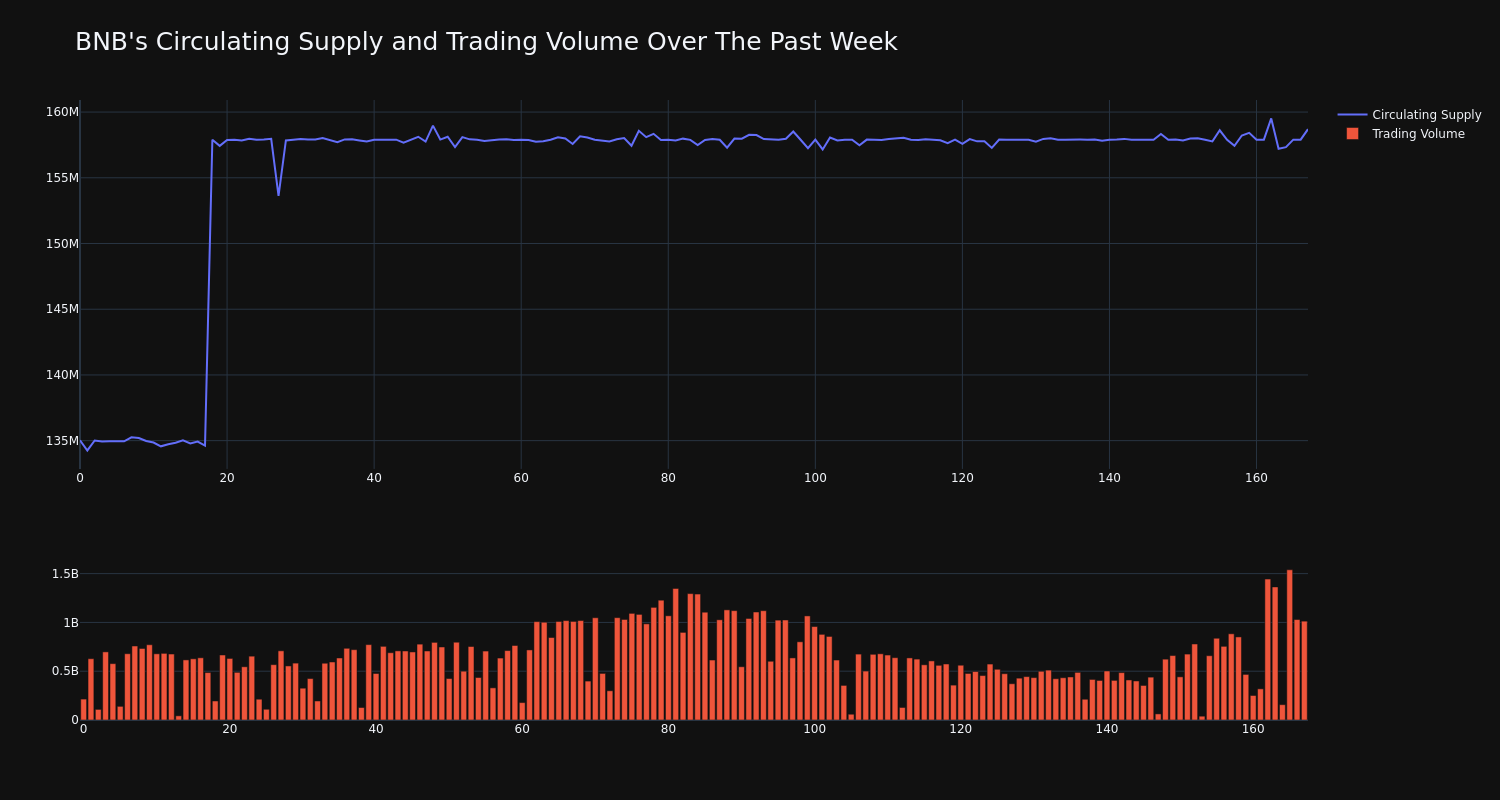This screenshot has height=800, width=1500.
Task: Click the 60 x-axis tick on volume chart
Action: tap(522, 729)
